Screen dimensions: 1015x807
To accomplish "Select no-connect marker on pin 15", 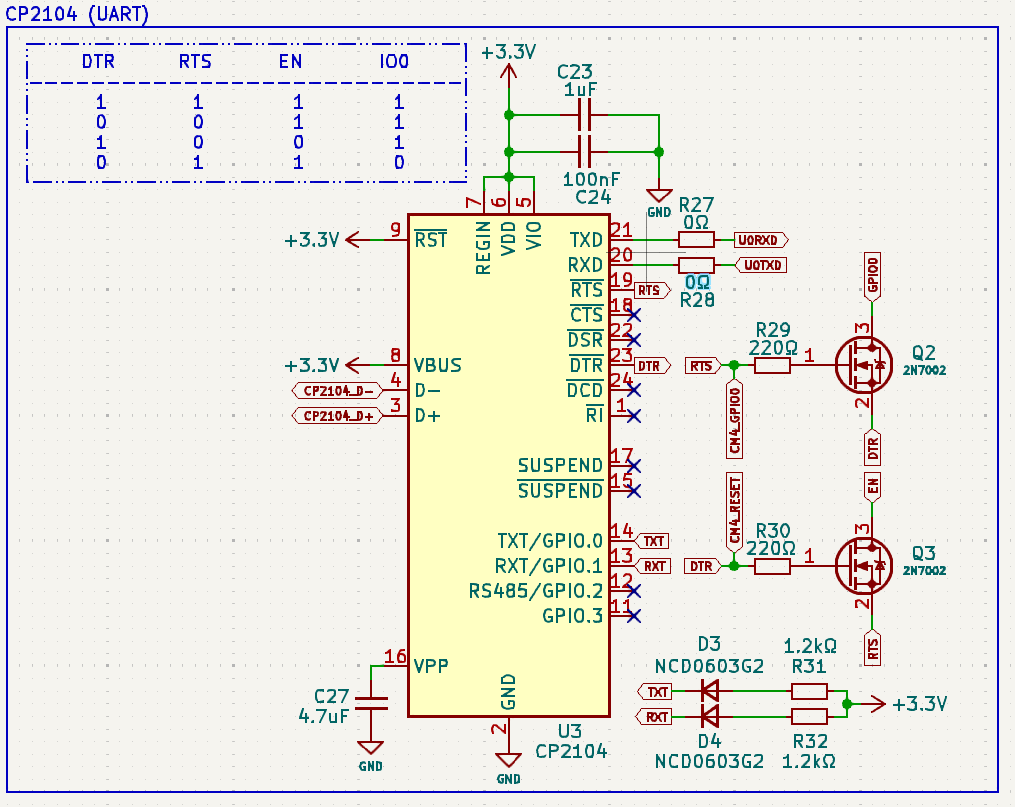I will click(634, 491).
